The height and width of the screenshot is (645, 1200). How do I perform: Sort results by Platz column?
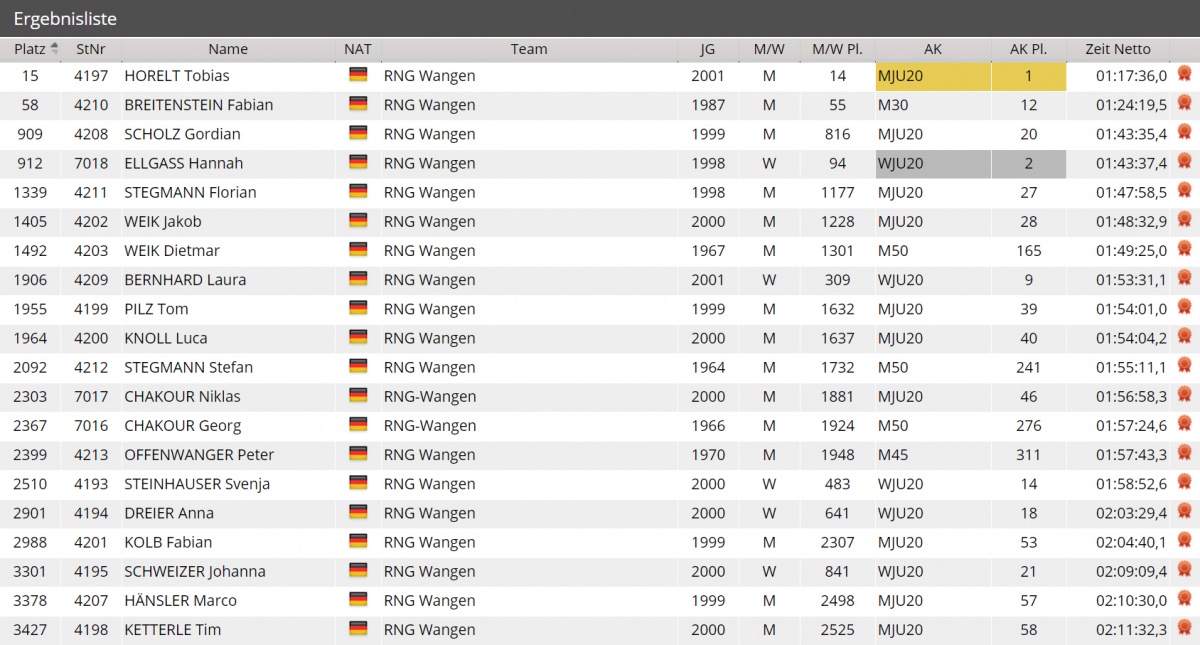pos(35,49)
